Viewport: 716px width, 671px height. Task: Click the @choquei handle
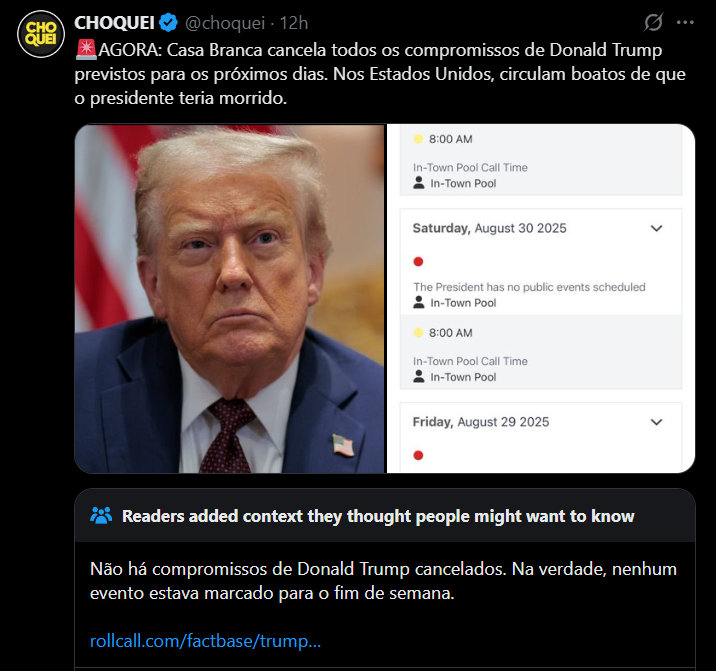(x=225, y=23)
